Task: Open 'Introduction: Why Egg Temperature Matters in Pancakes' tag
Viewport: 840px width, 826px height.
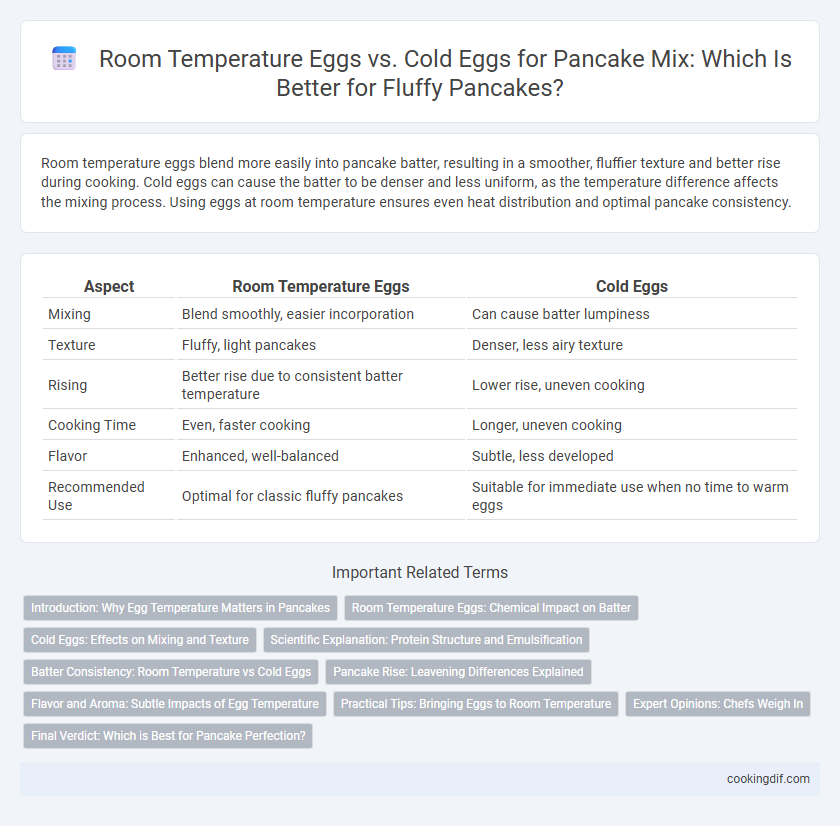Action: click(x=181, y=608)
